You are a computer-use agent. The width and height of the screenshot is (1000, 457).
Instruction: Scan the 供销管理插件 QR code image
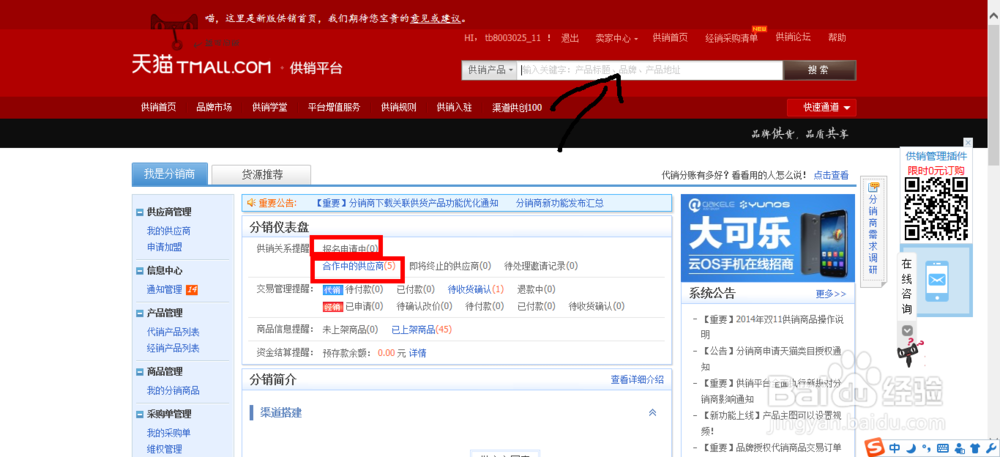(x=936, y=208)
